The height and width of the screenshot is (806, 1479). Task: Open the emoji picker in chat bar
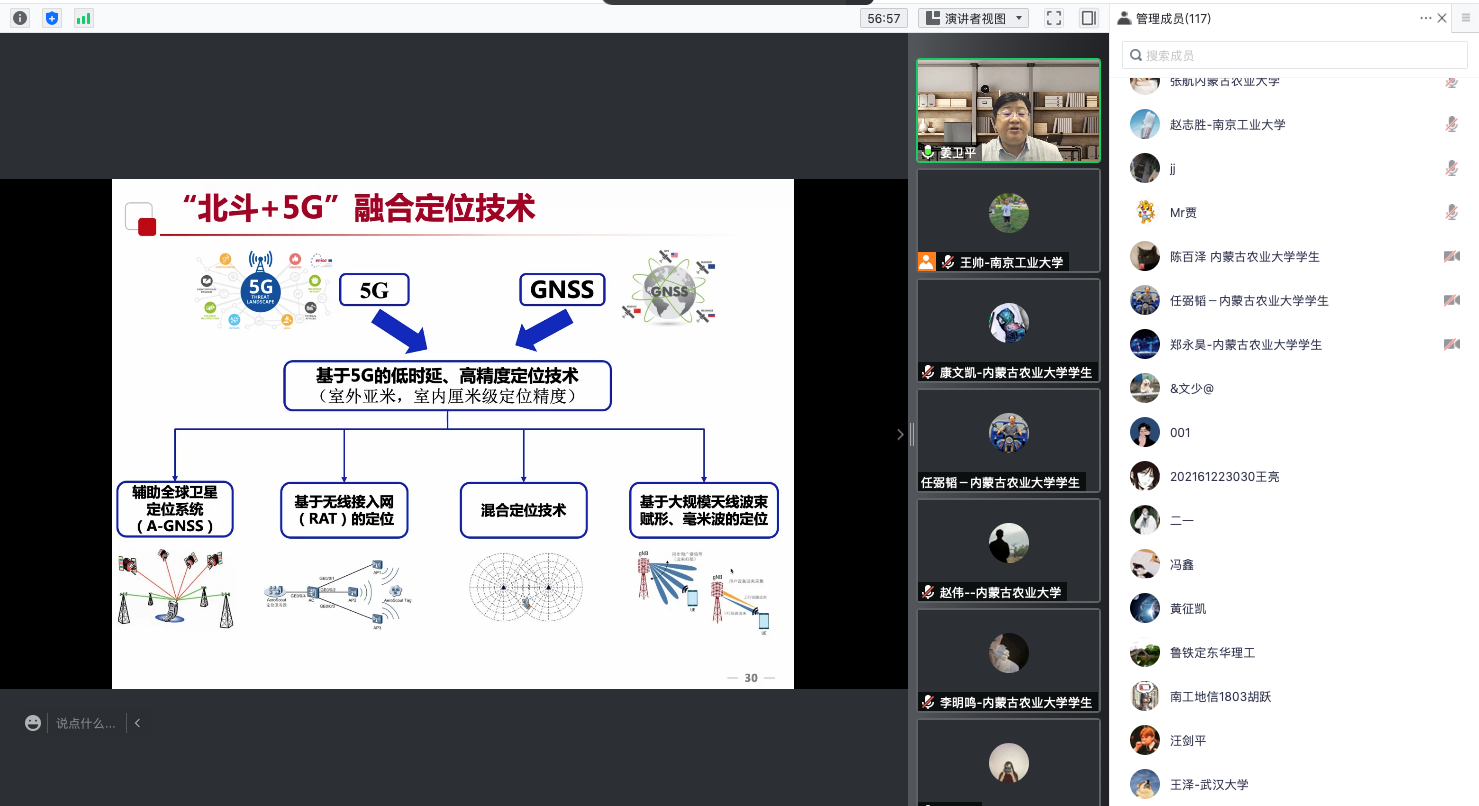[x=34, y=723]
